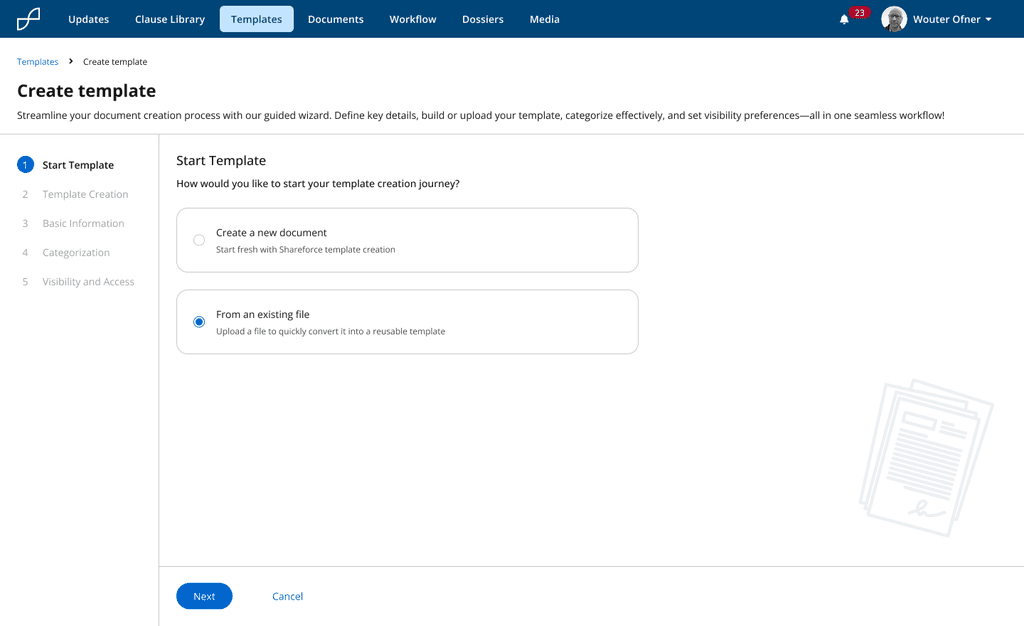Expand the Wouter Ofner user dropdown arrow
This screenshot has height=626, width=1024.
(x=988, y=20)
